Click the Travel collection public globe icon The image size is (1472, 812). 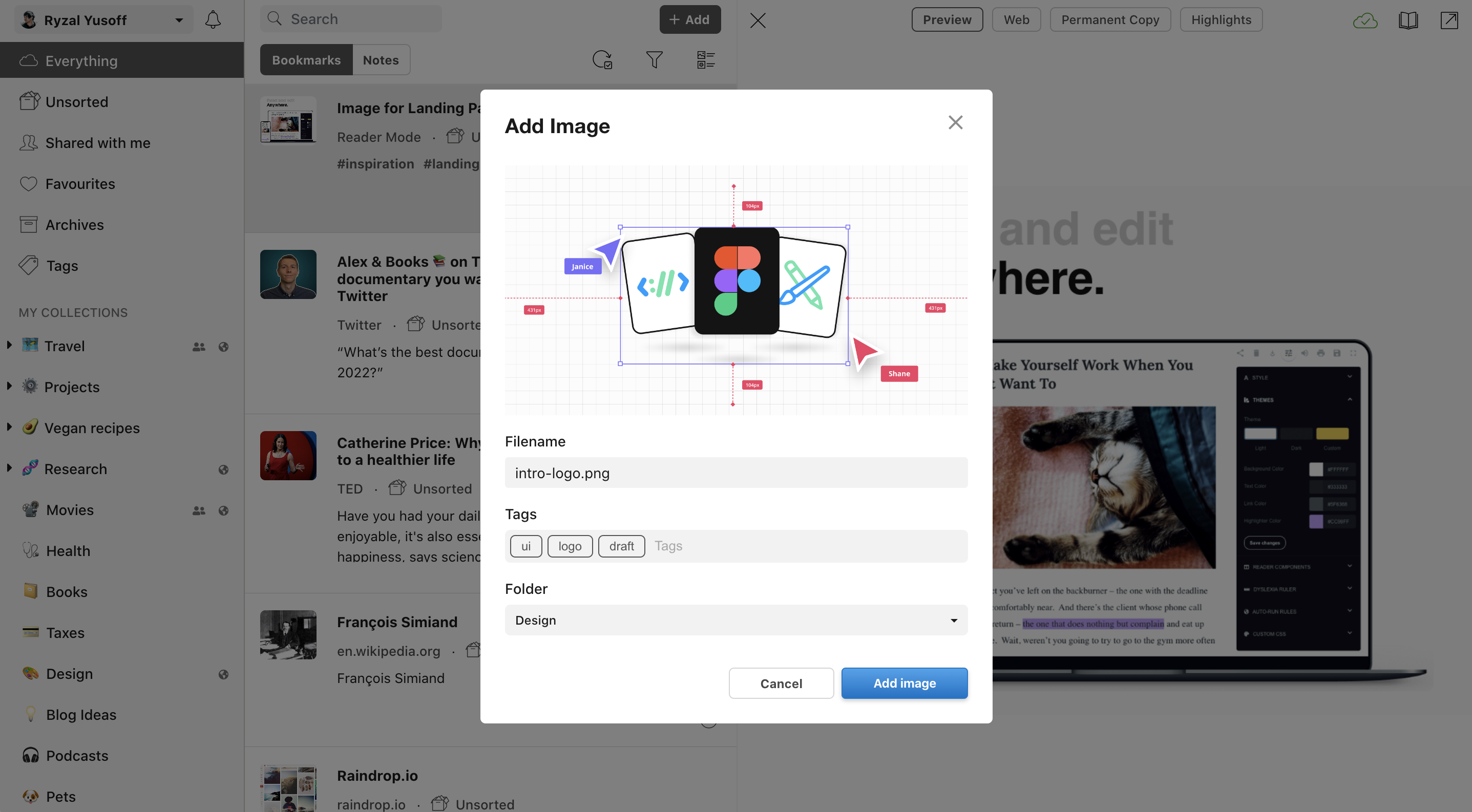coord(223,347)
